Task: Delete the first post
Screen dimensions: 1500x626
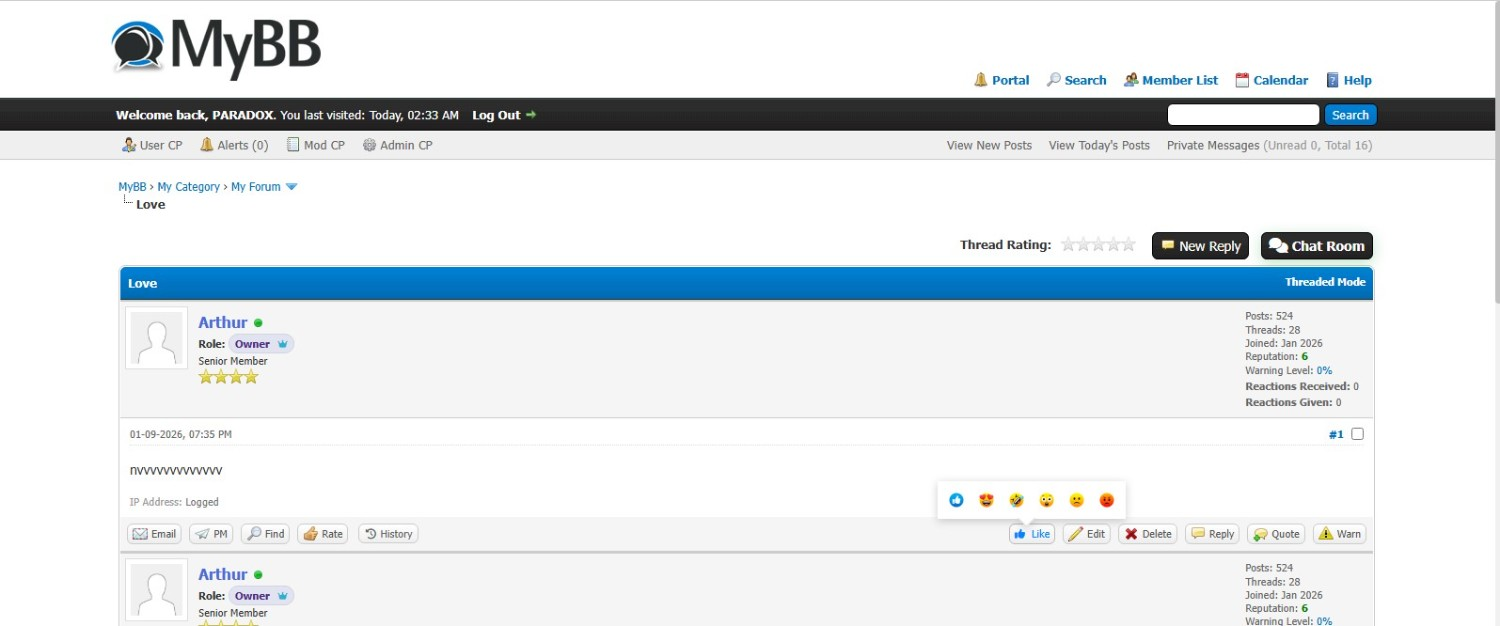Action: point(1147,534)
